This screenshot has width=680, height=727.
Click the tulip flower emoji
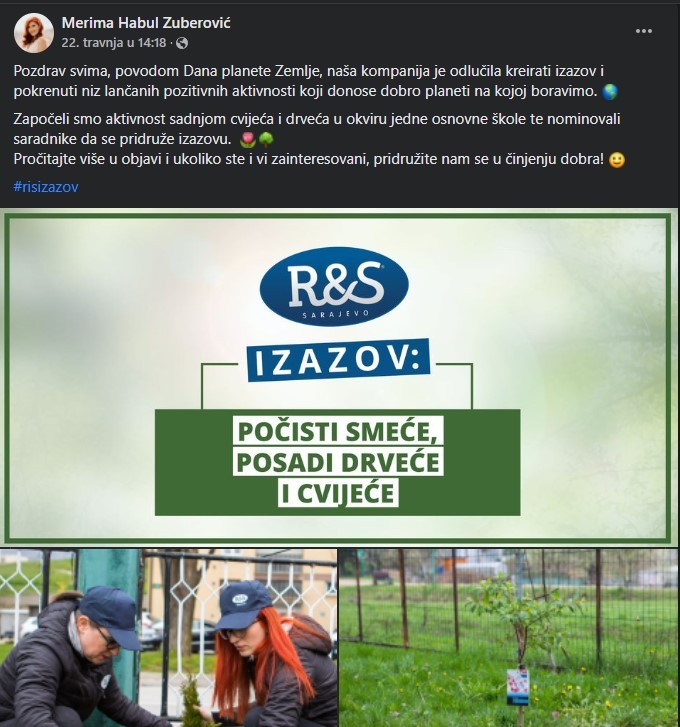248,140
